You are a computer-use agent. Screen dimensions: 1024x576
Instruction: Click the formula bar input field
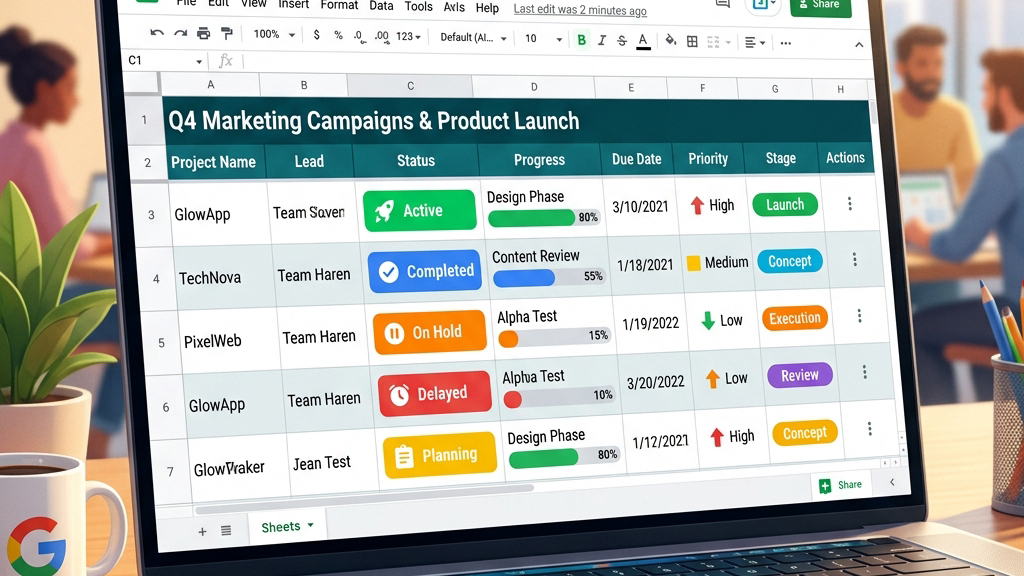(555, 63)
